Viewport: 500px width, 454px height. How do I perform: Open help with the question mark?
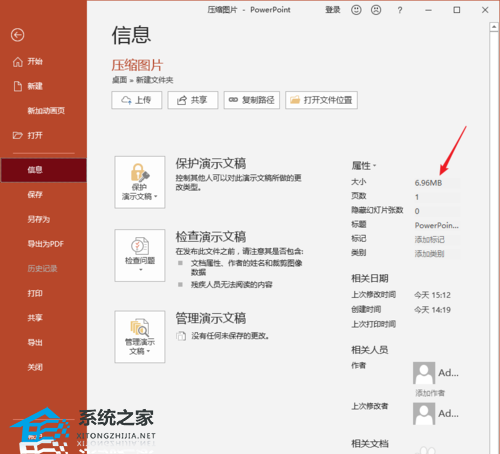[400, 10]
